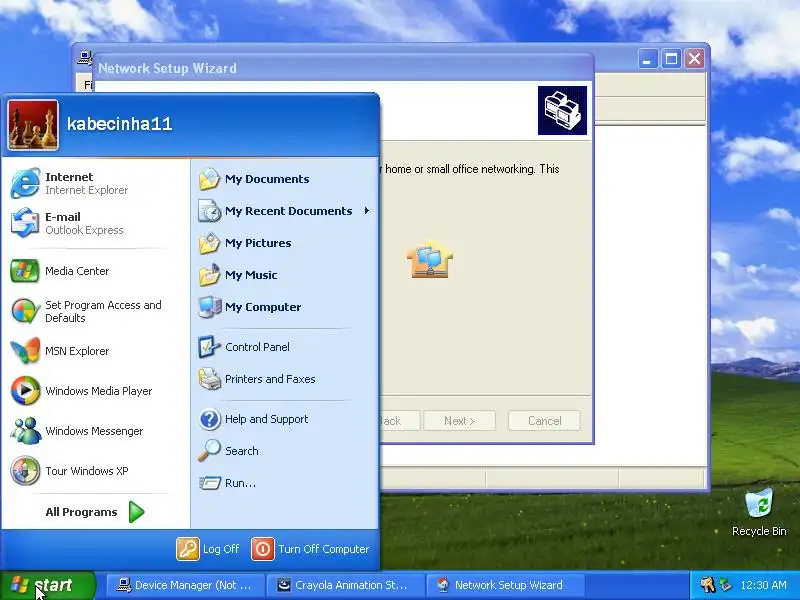Click the Log Off button

[208, 549]
